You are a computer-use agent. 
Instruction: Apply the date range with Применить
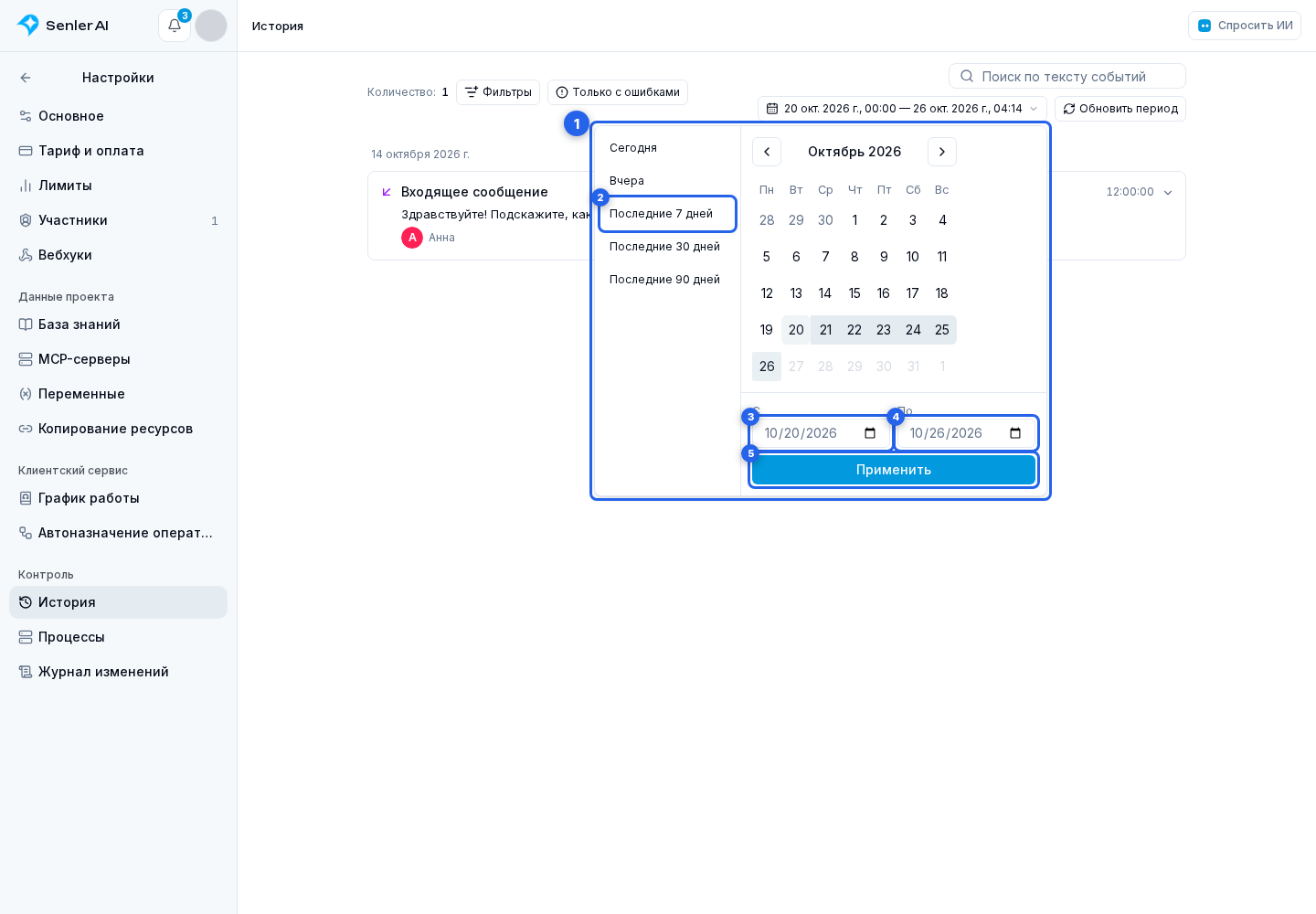click(x=894, y=470)
